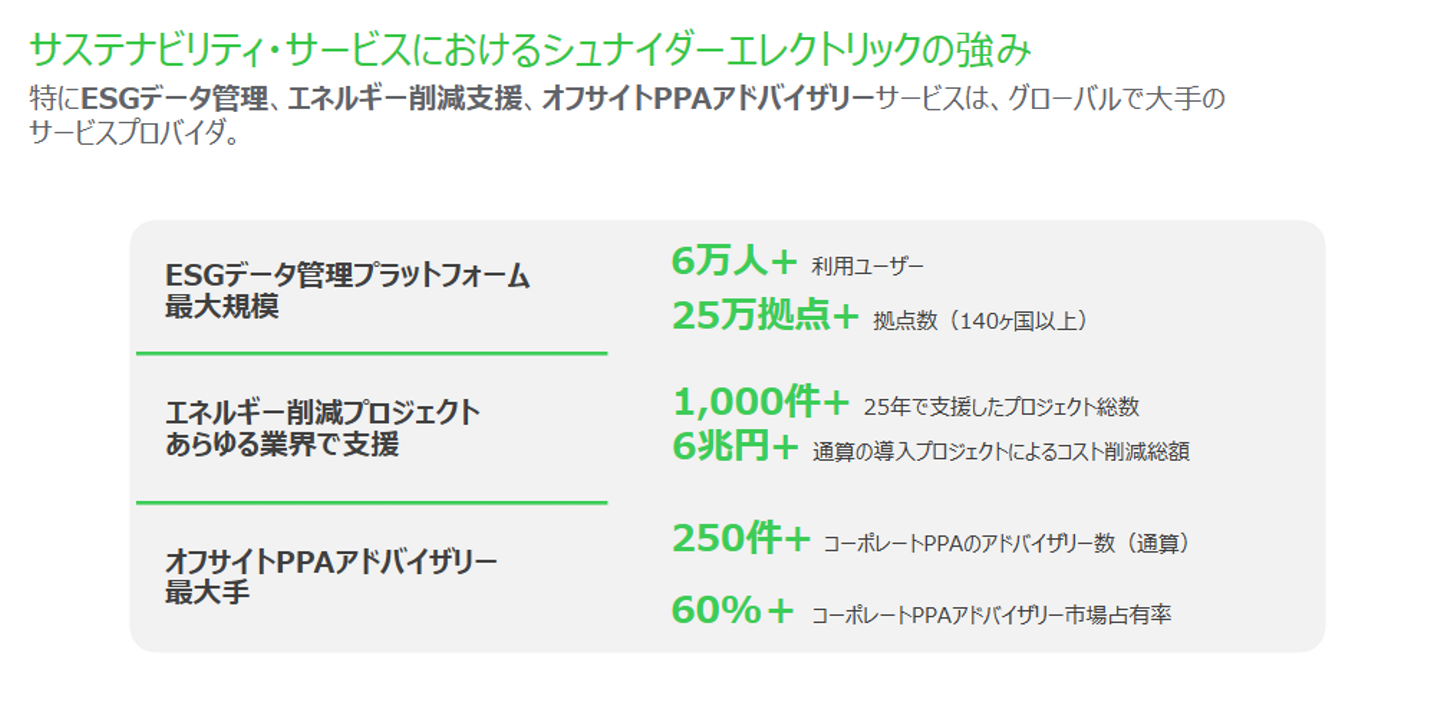Select the エネルギー削減プロジェクト heading
This screenshot has width=1440, height=718.
click(x=323, y=412)
